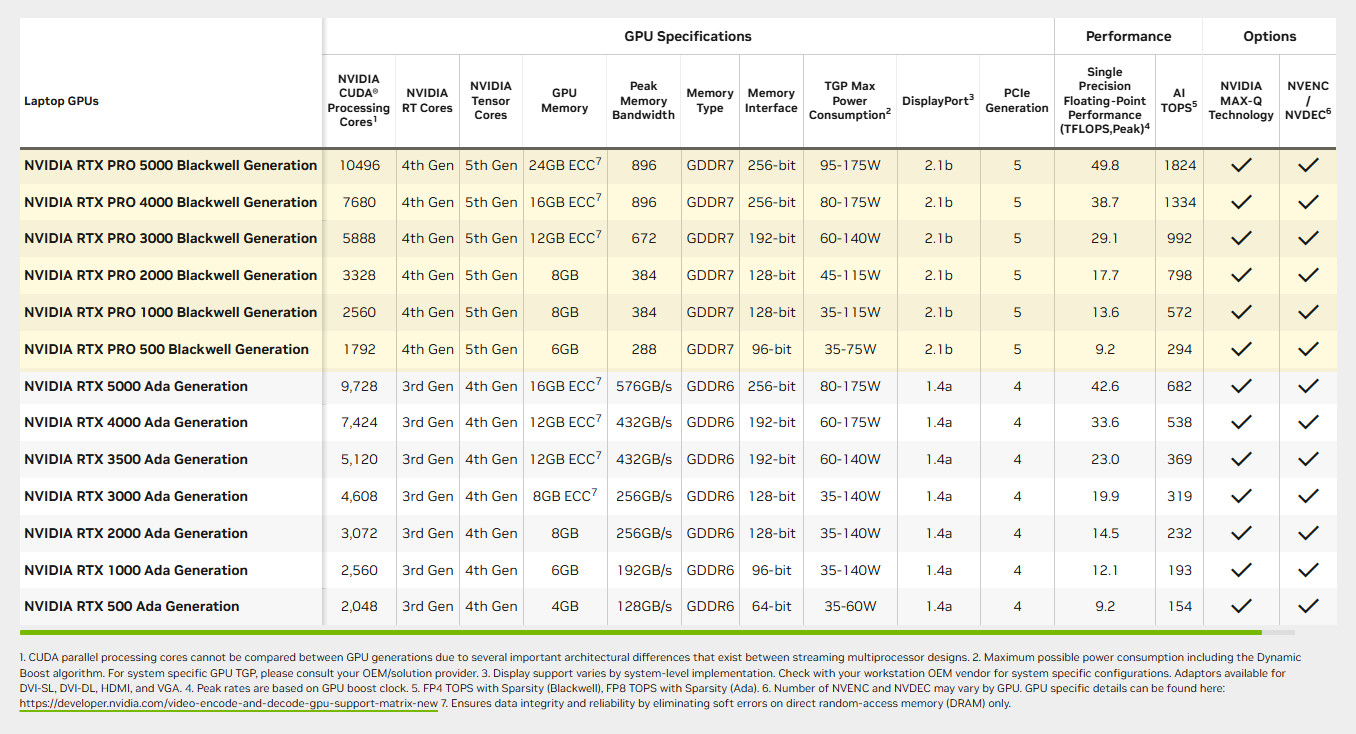Click the TGP Max Power Consumption header
Screen dimensions: 1356x734
coord(849,100)
